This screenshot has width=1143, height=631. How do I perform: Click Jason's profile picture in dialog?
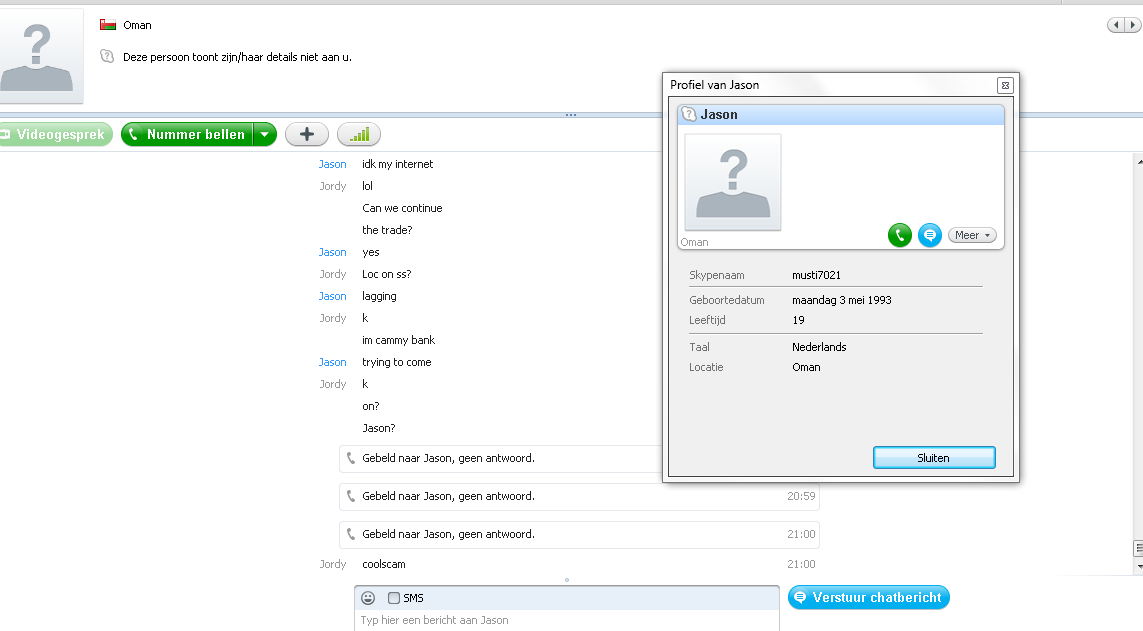pos(733,182)
